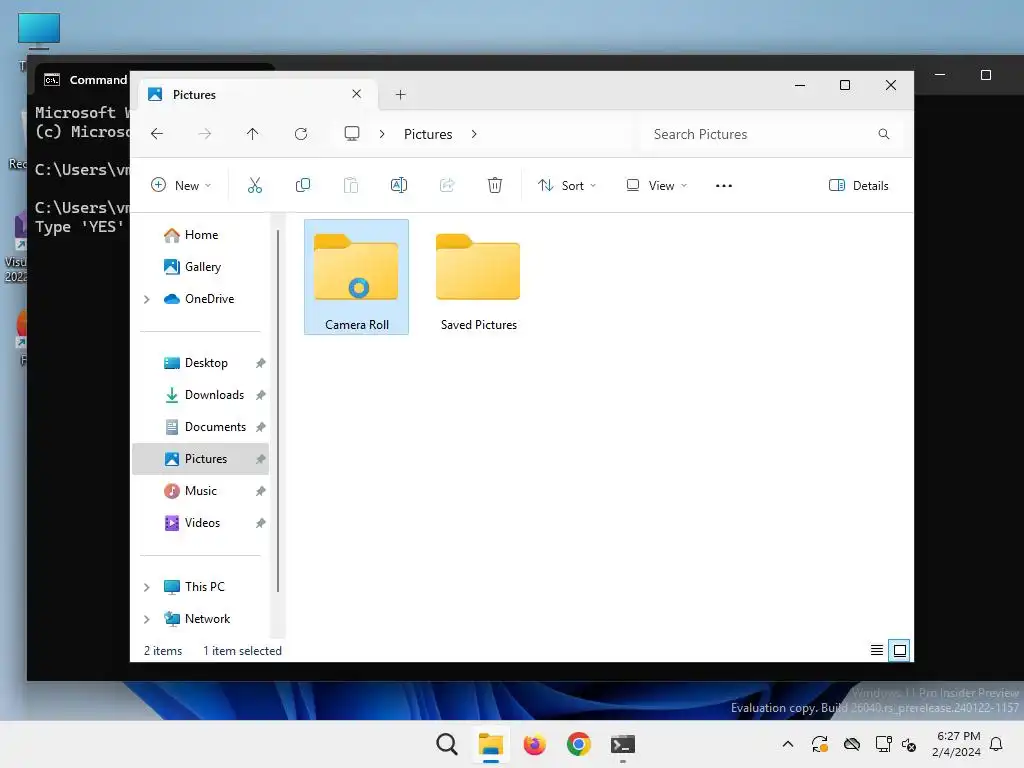Open the notifications bell
Image resolution: width=1024 pixels, height=768 pixels.
[996, 744]
